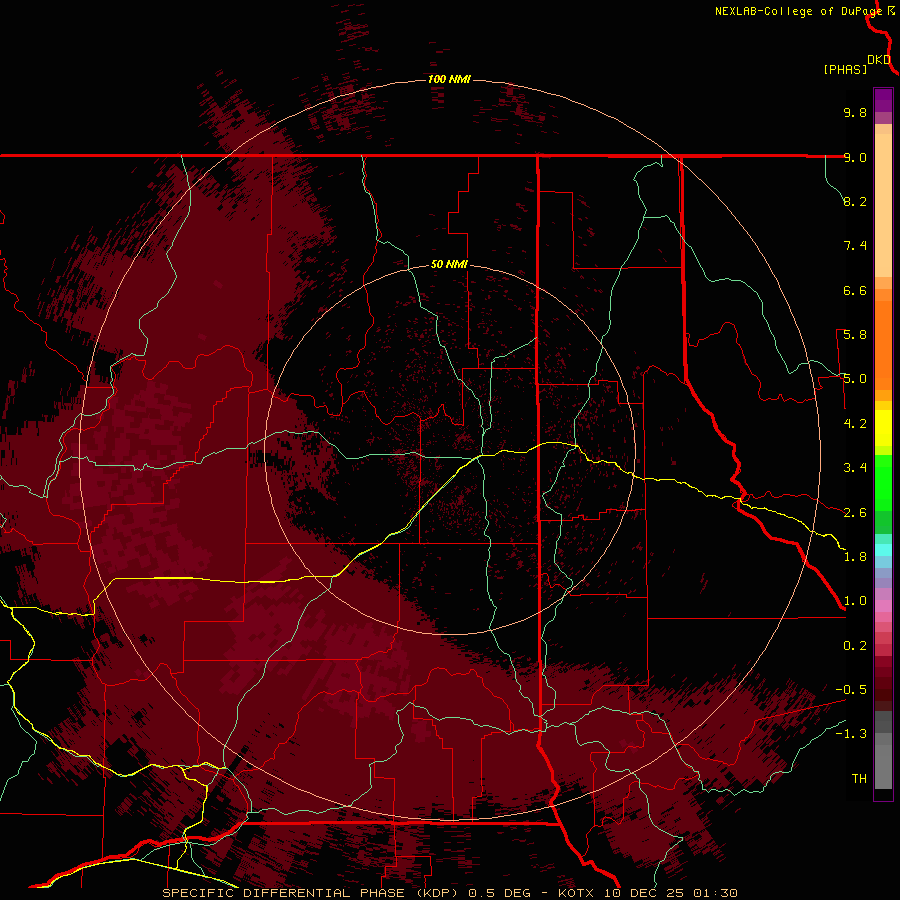Screen dimensions: 900x900
Task: Click the 9.8 color scale value
Action: [x=855, y=112]
